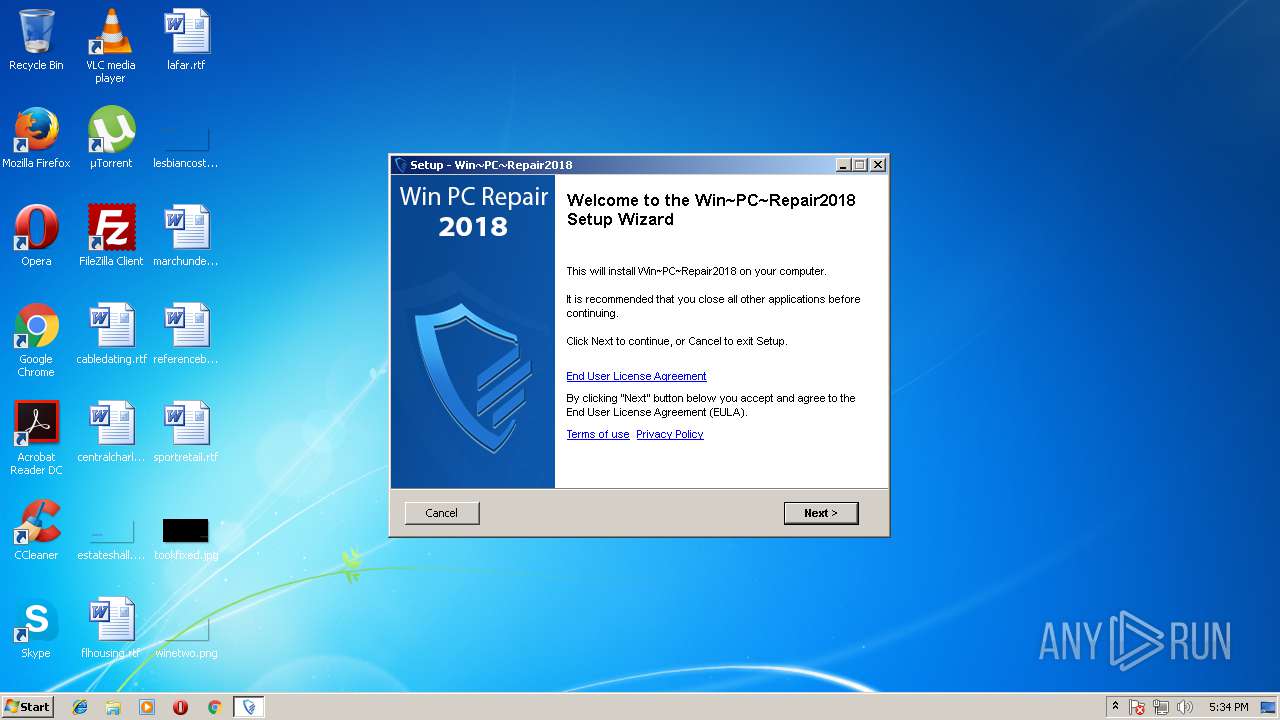
Task: Select the Mozilla Firefox desktop shortcut
Action: coord(36,138)
